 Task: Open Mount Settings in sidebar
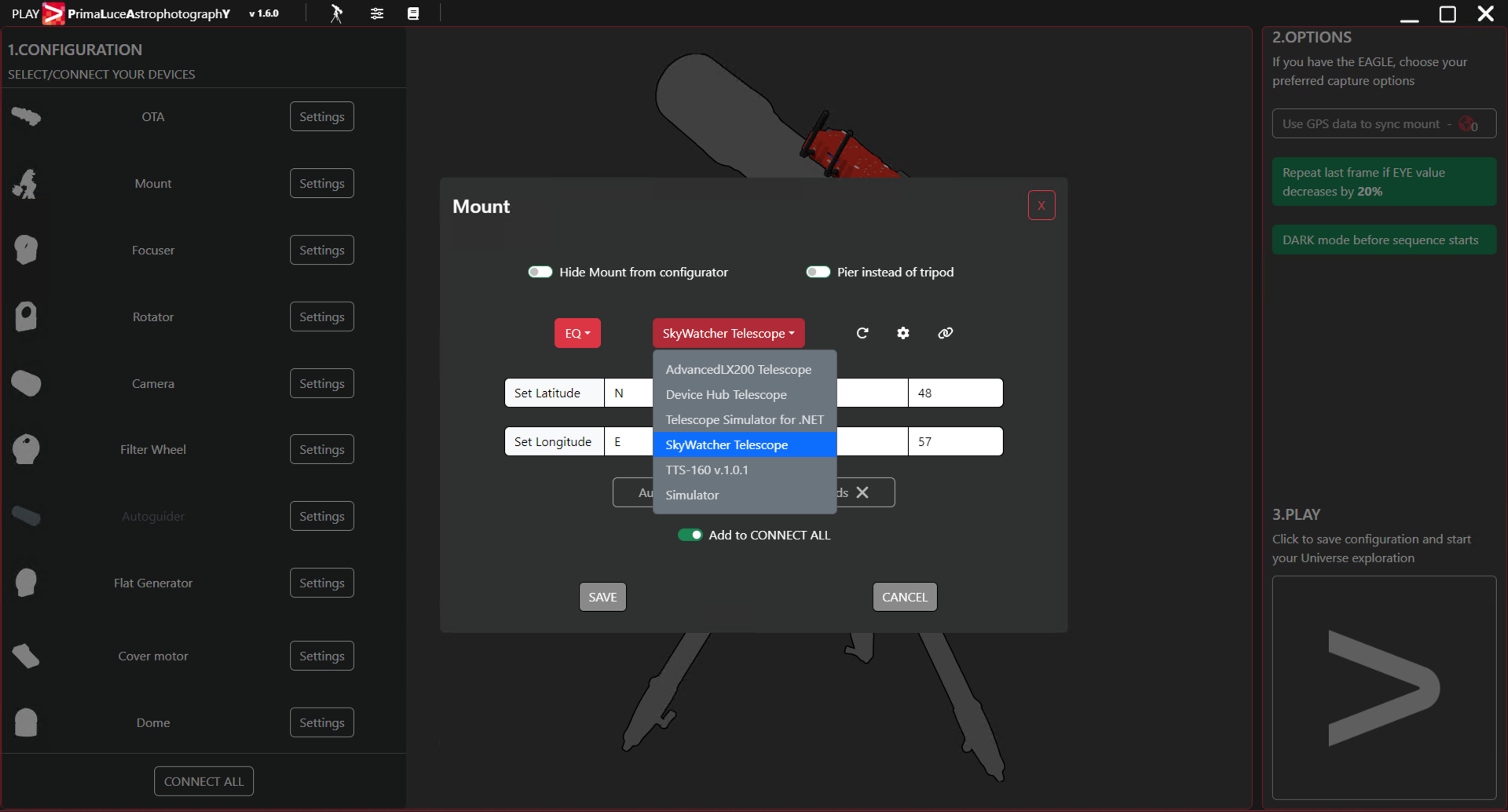coord(322,183)
